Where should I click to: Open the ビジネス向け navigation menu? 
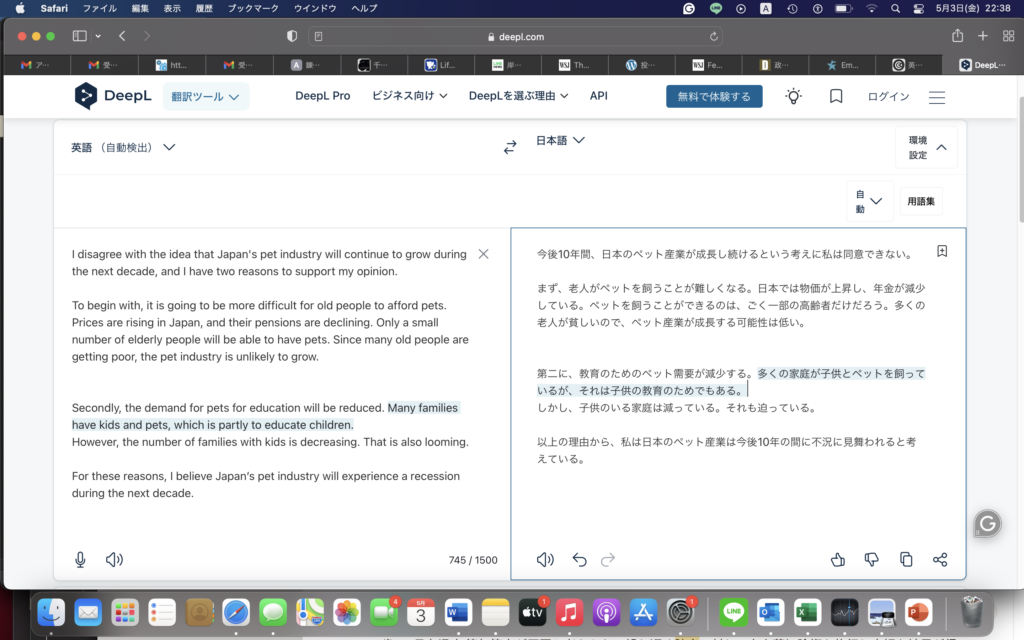coord(409,96)
